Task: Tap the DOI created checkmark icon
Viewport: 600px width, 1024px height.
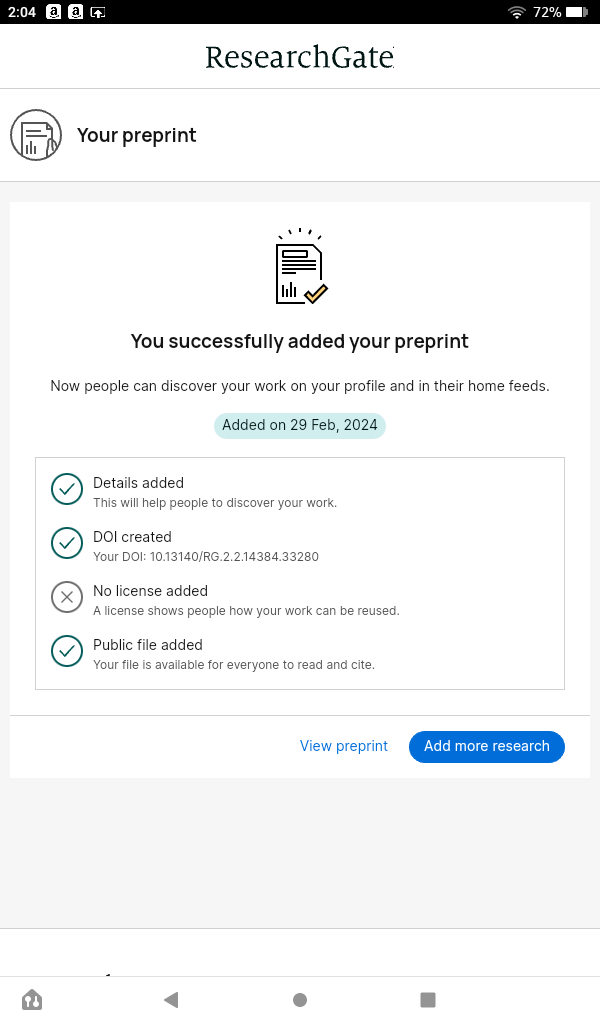Action: 67,543
